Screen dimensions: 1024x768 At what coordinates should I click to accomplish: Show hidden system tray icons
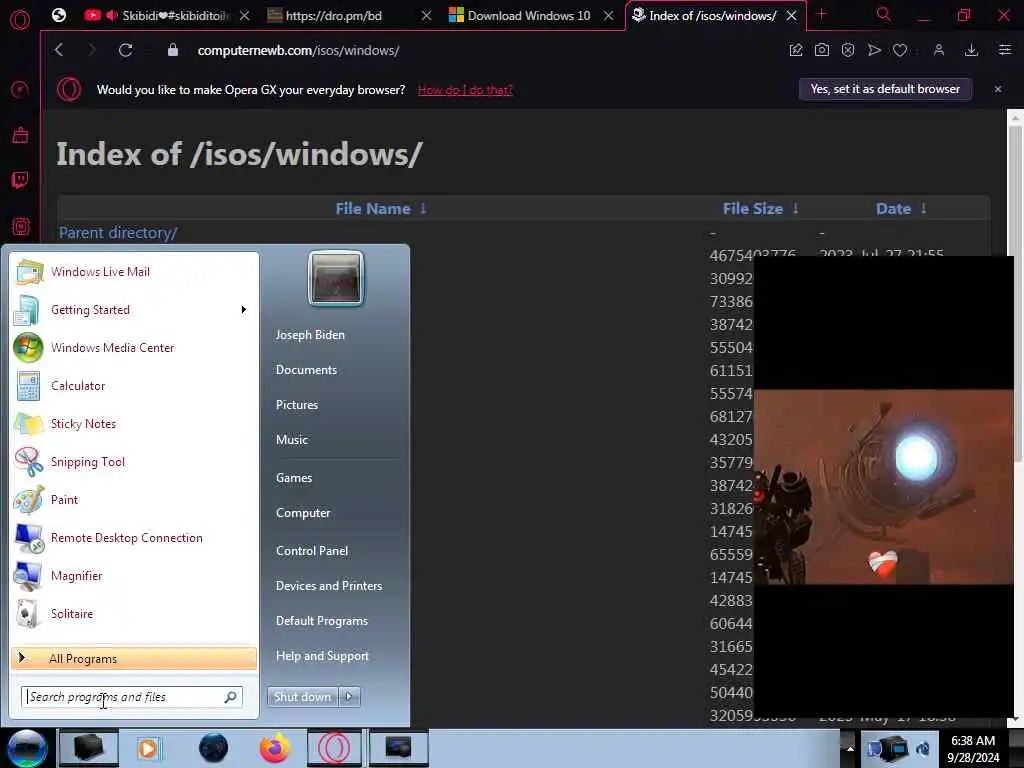pyautogui.click(x=850, y=748)
